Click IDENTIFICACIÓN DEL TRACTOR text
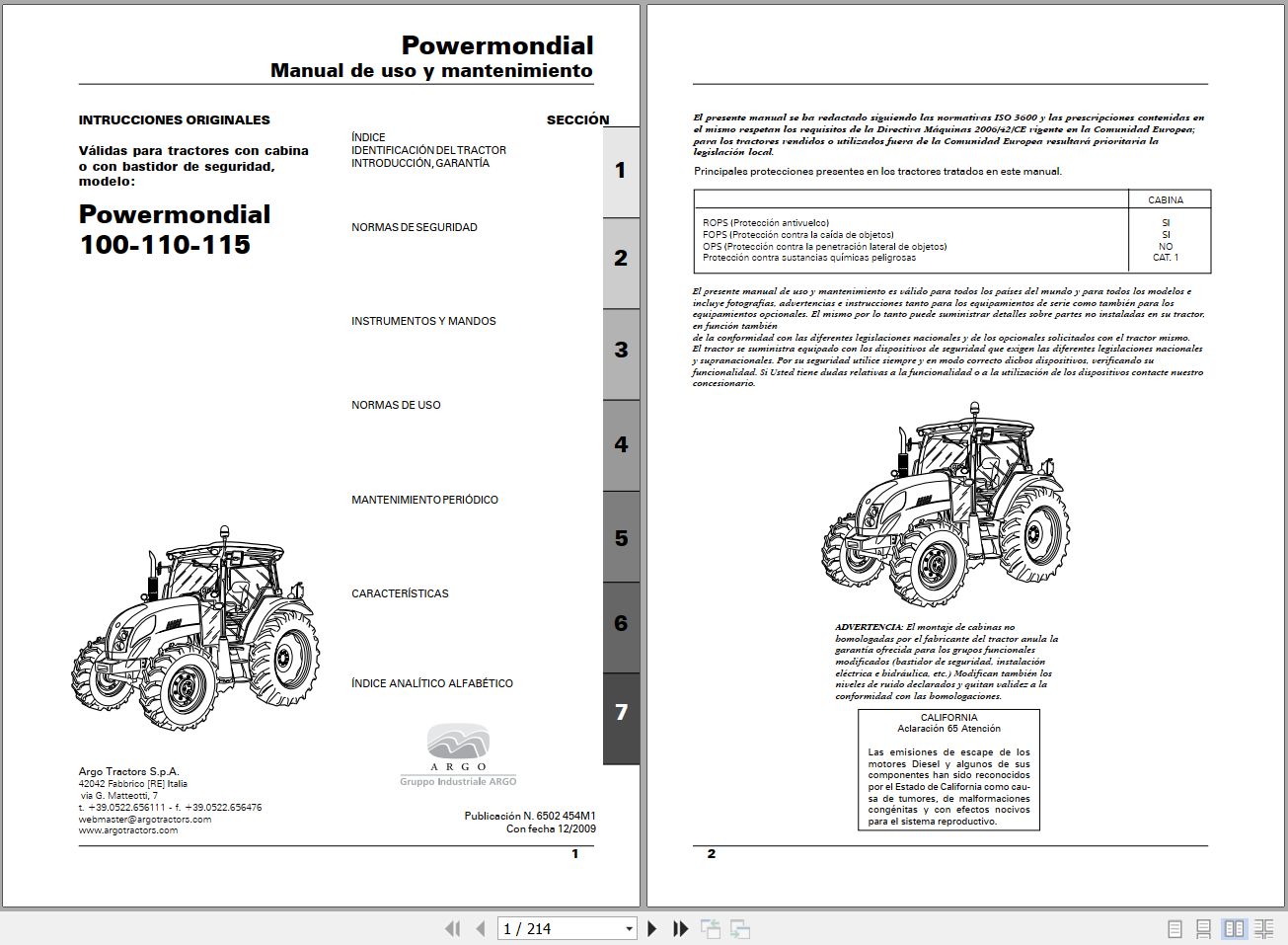 point(428,150)
